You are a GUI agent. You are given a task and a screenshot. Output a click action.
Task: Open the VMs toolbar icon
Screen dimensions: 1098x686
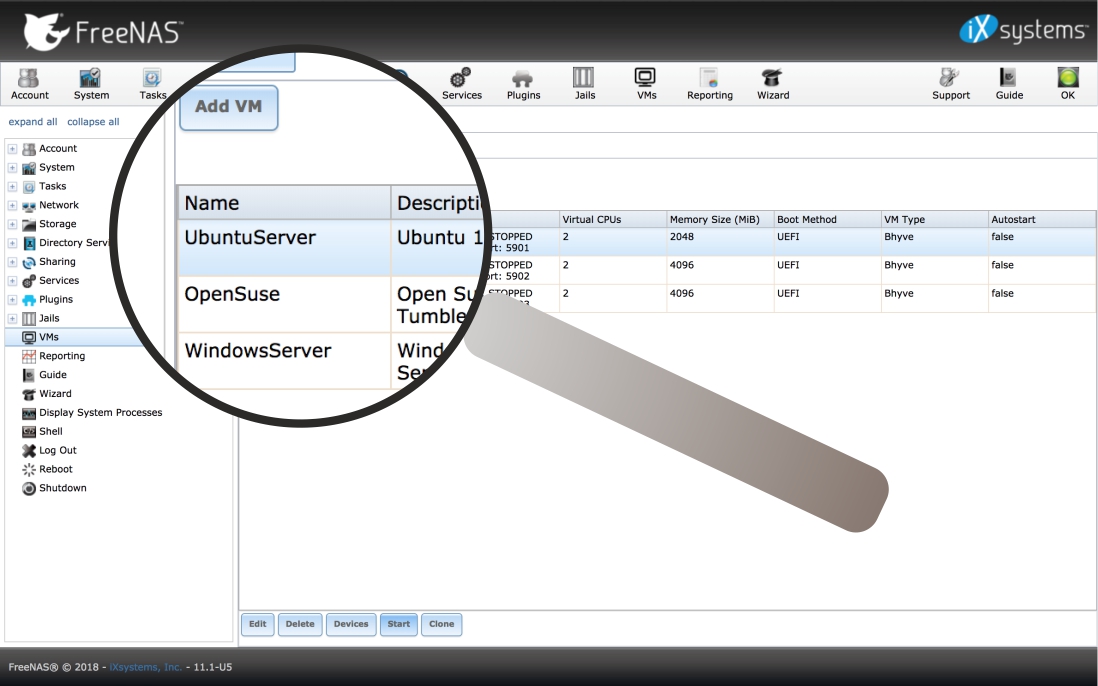click(646, 84)
